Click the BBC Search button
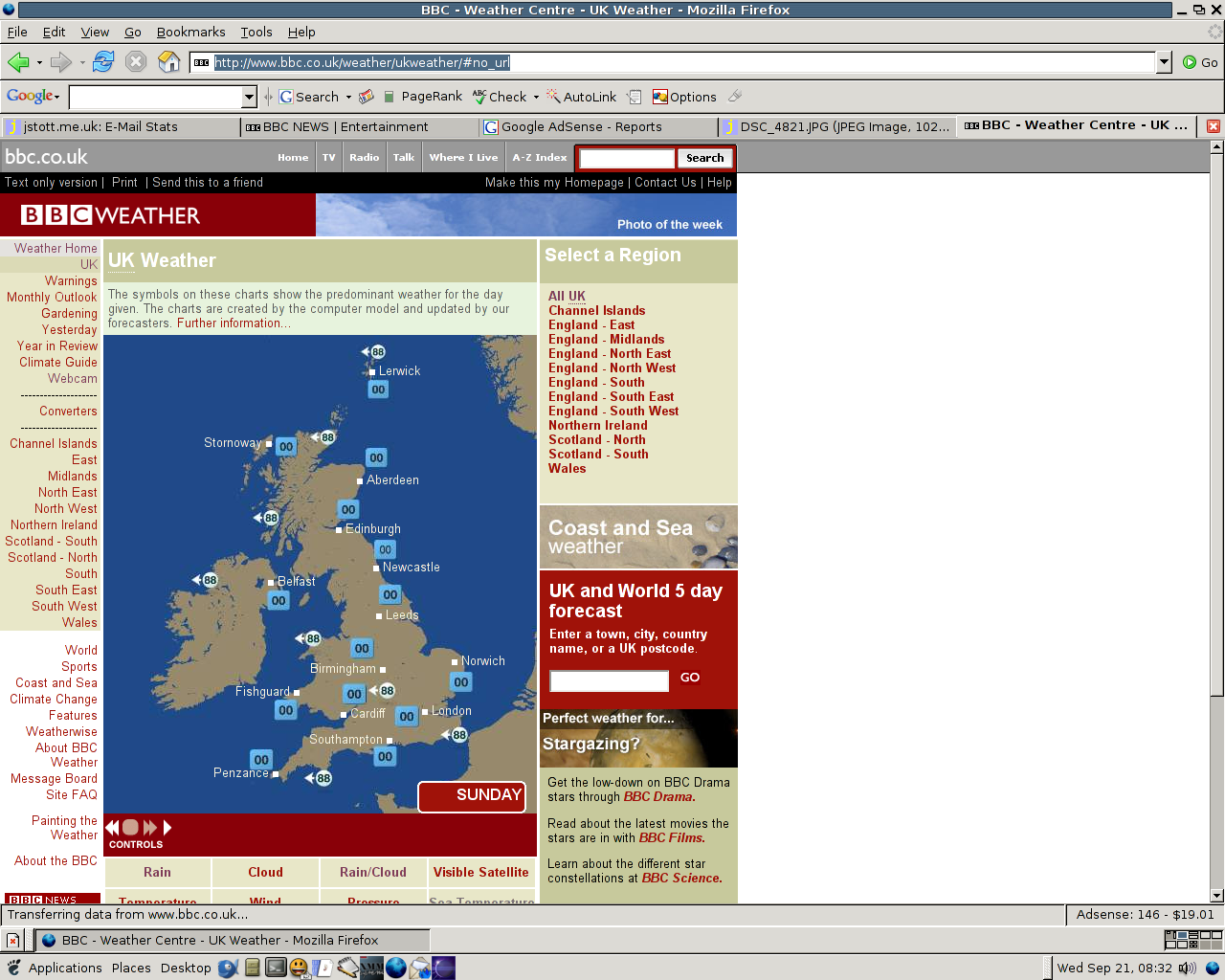 click(x=705, y=158)
